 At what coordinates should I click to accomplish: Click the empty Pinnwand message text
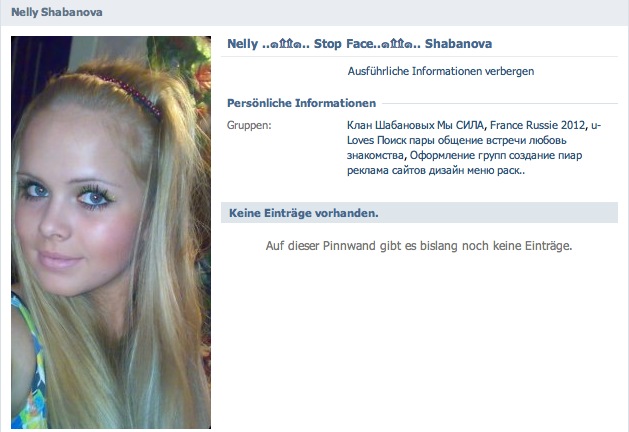coord(419,245)
